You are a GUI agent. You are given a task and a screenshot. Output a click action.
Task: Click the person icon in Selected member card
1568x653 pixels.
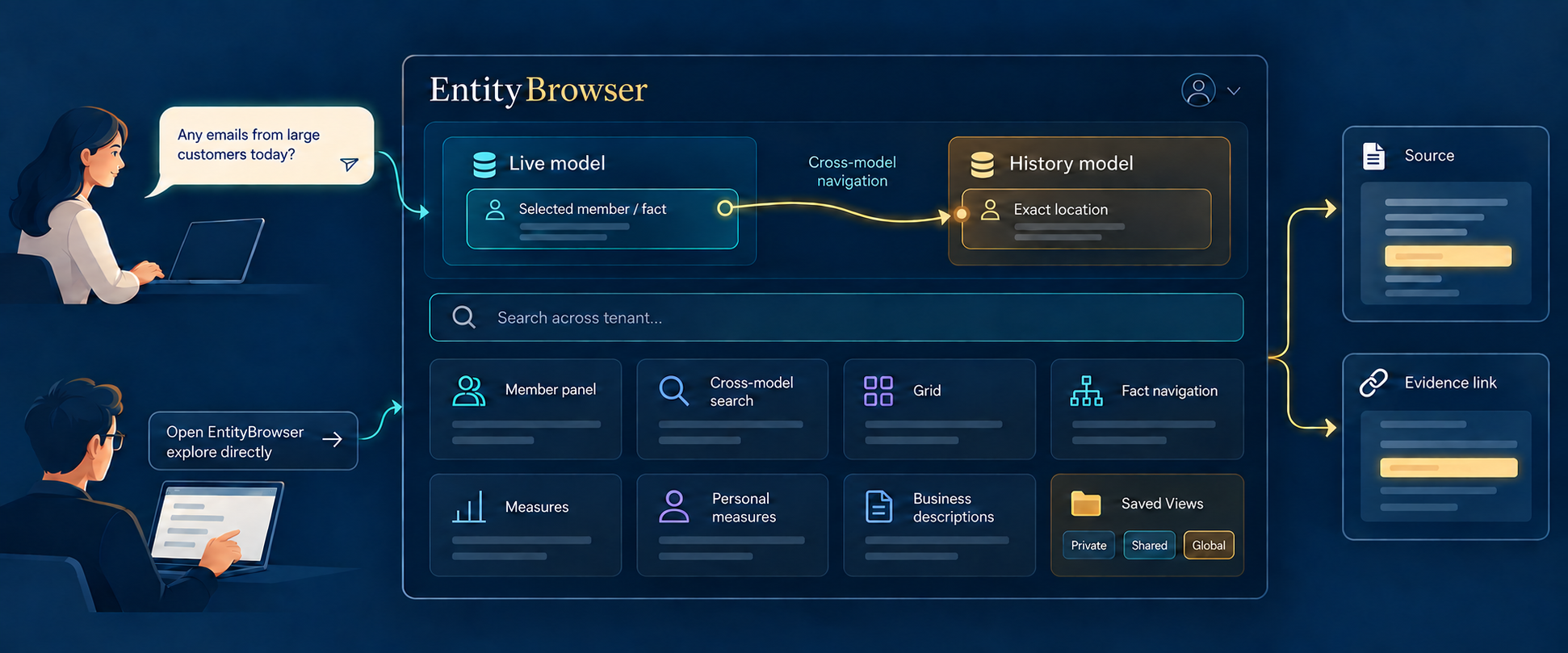(x=495, y=210)
